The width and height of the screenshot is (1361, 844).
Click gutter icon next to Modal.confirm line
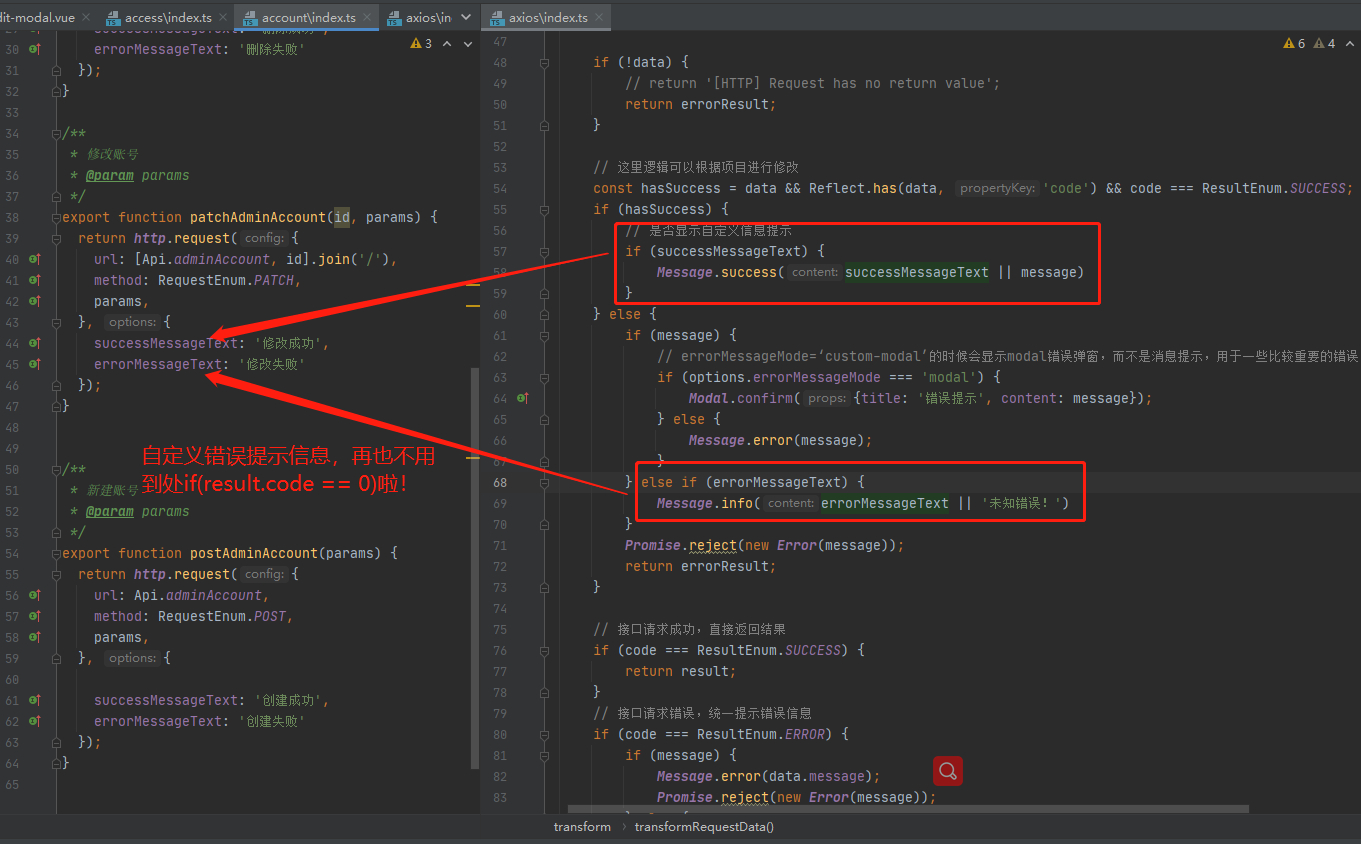click(522, 398)
